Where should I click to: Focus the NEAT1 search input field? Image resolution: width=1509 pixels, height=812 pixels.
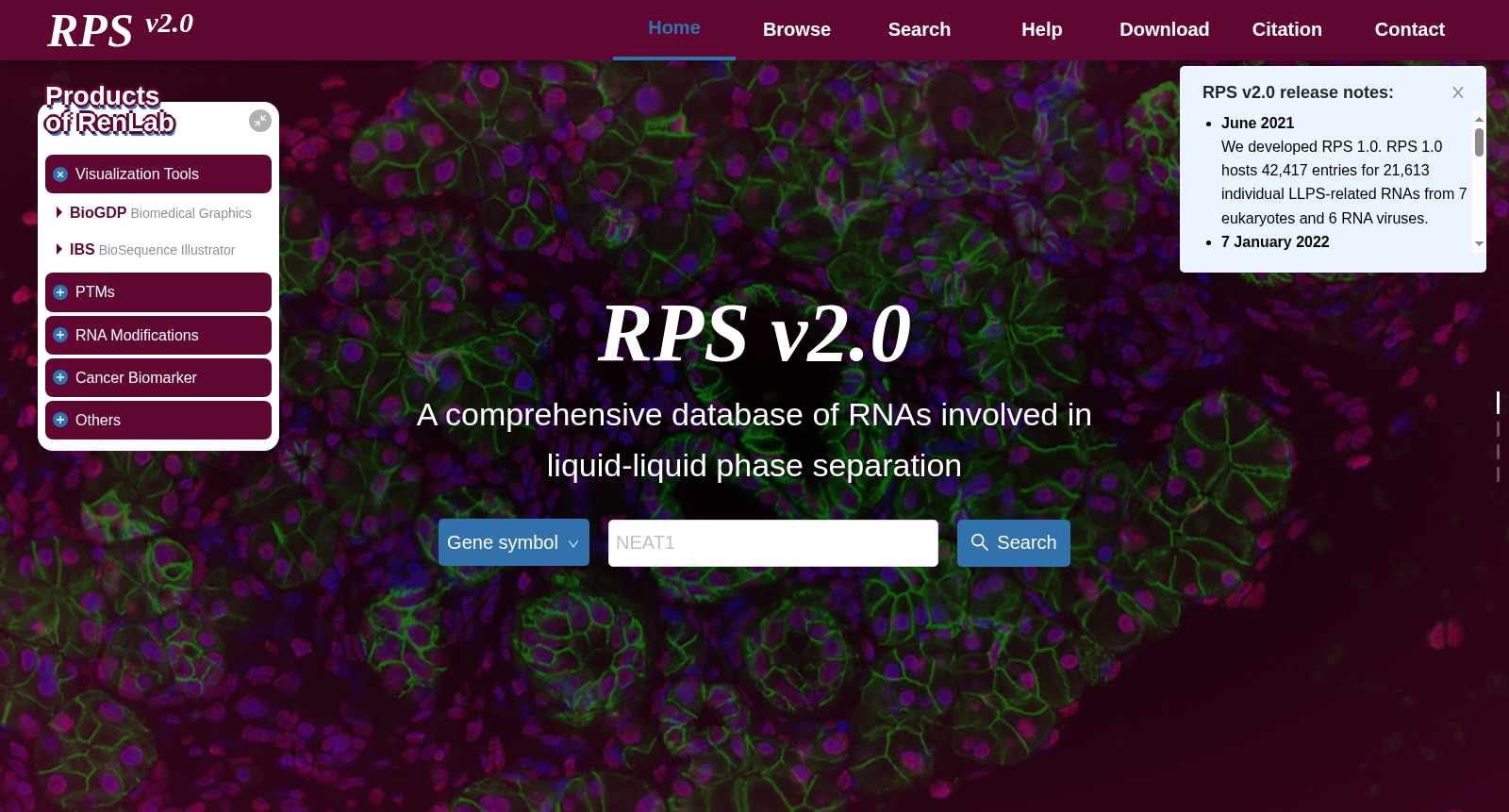click(x=773, y=543)
